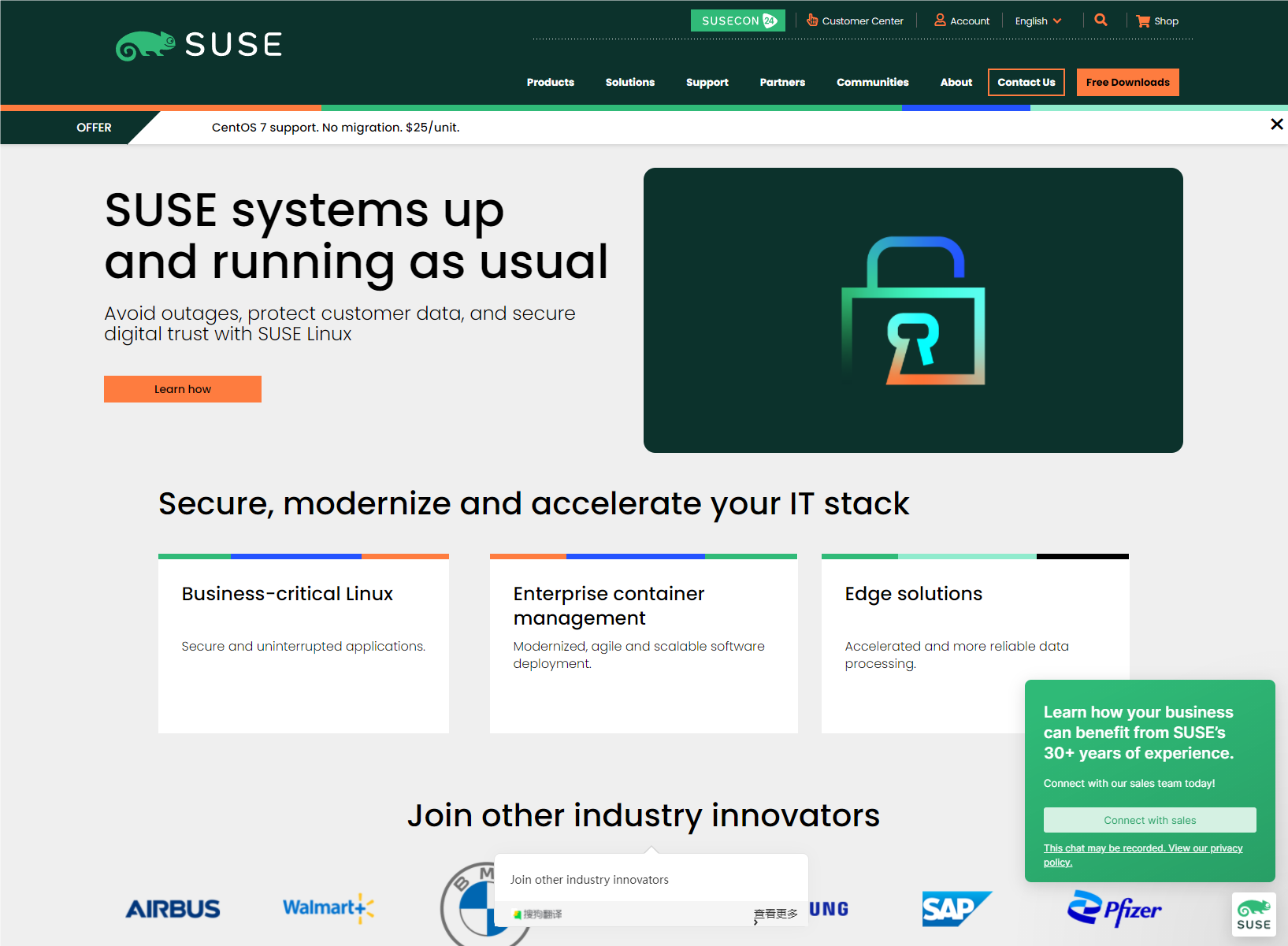The width and height of the screenshot is (1288, 946).
Task: Click the view more link in translation popup
Action: tap(776, 914)
